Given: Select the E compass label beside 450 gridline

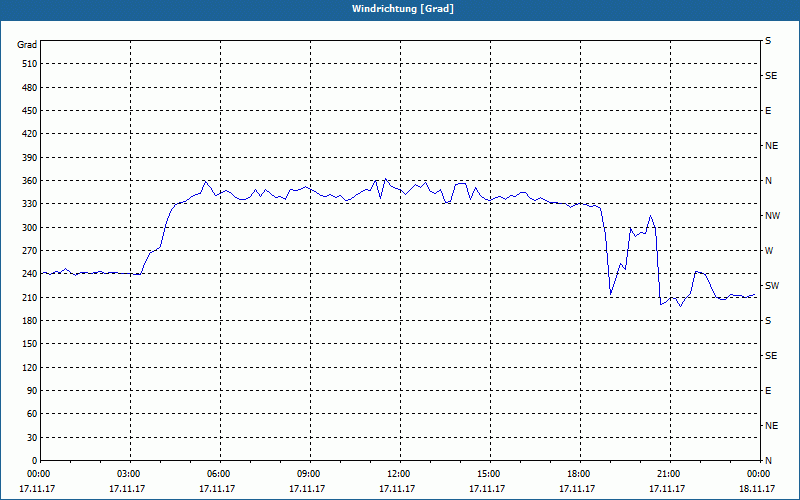Looking at the screenshot, I should [x=768, y=111].
